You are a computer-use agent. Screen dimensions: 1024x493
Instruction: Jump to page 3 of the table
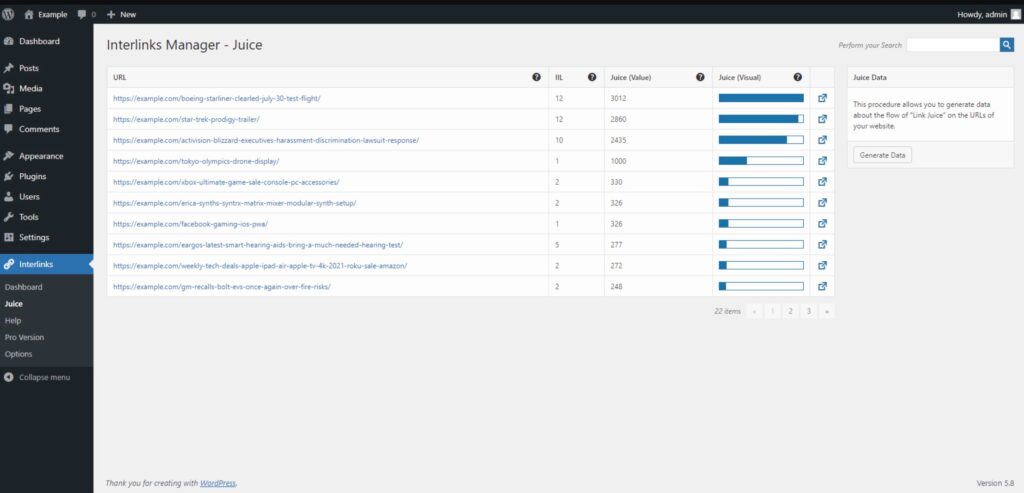tap(808, 311)
